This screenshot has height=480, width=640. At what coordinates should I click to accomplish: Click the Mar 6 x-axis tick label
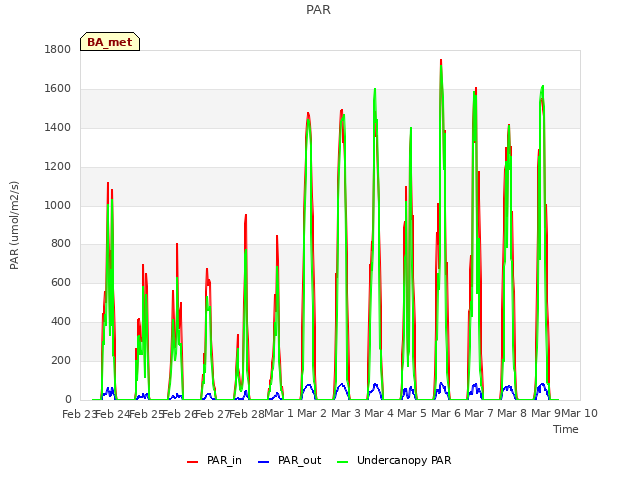pyautogui.click(x=446, y=413)
